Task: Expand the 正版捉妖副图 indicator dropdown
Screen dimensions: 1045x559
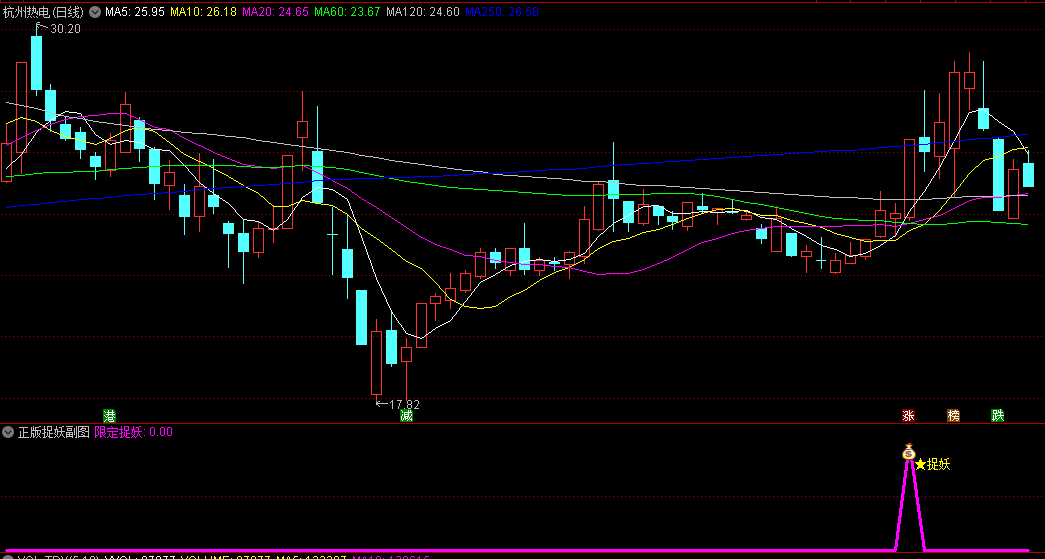Action: 8,432
